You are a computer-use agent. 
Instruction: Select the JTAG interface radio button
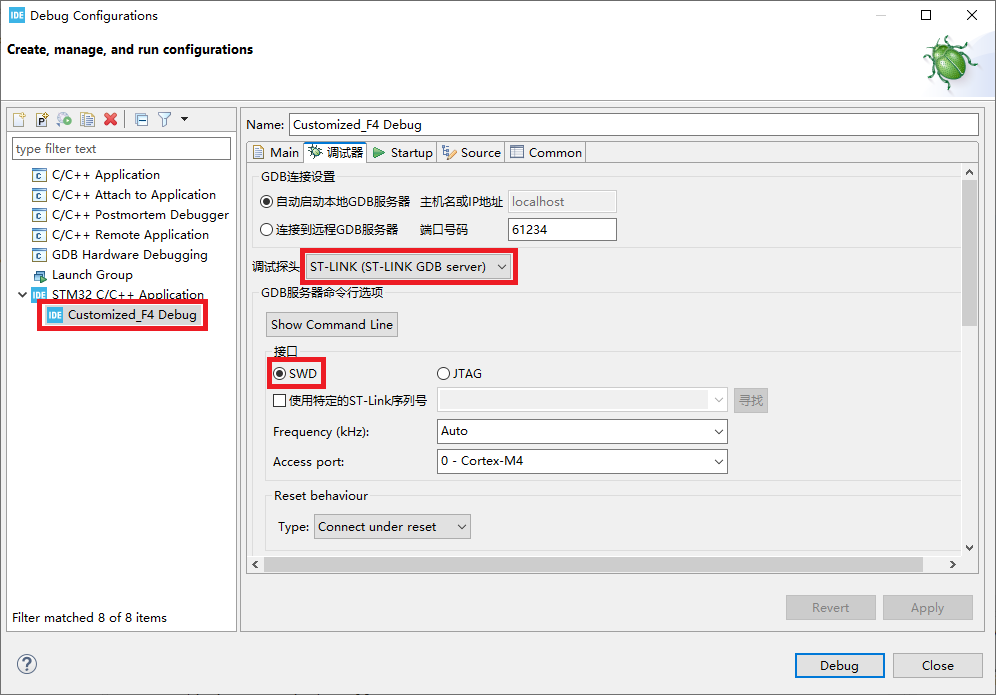[x=444, y=374]
